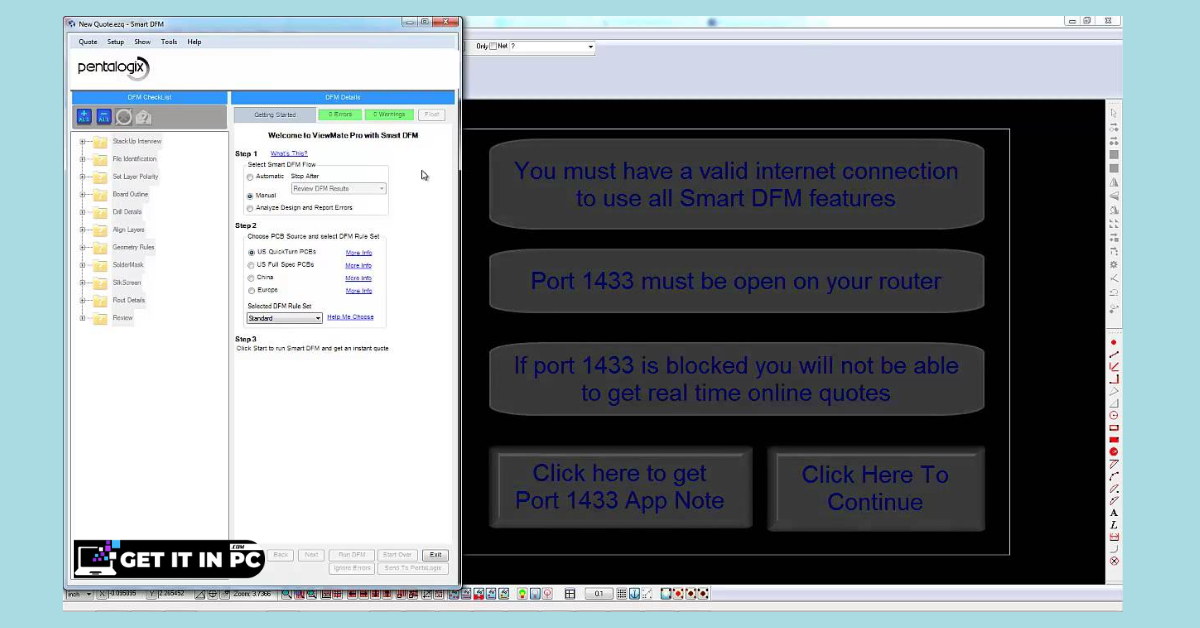1200x628 pixels.
Task: Expand the Geometry Rules tree node
Action: coord(83,248)
